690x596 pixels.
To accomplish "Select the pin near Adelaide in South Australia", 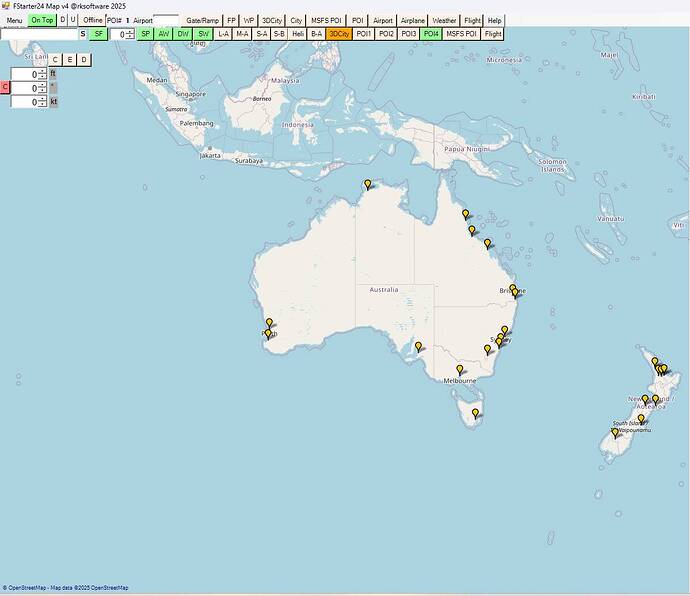I will coord(418,347).
